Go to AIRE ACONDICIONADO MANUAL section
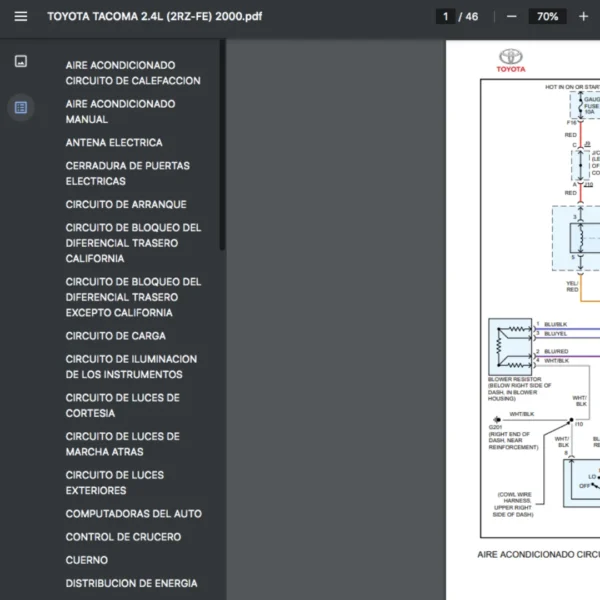The width and height of the screenshot is (600, 600). [x=120, y=111]
